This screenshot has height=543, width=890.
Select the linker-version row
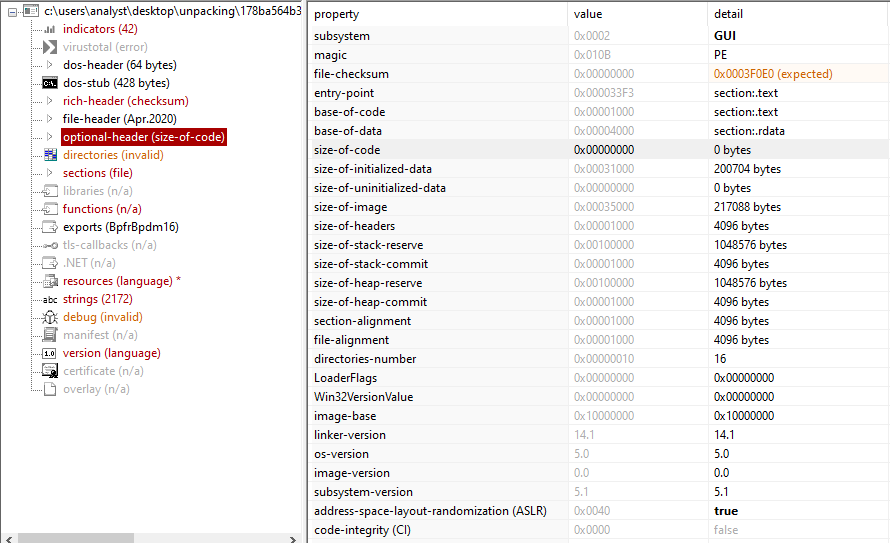coord(599,435)
